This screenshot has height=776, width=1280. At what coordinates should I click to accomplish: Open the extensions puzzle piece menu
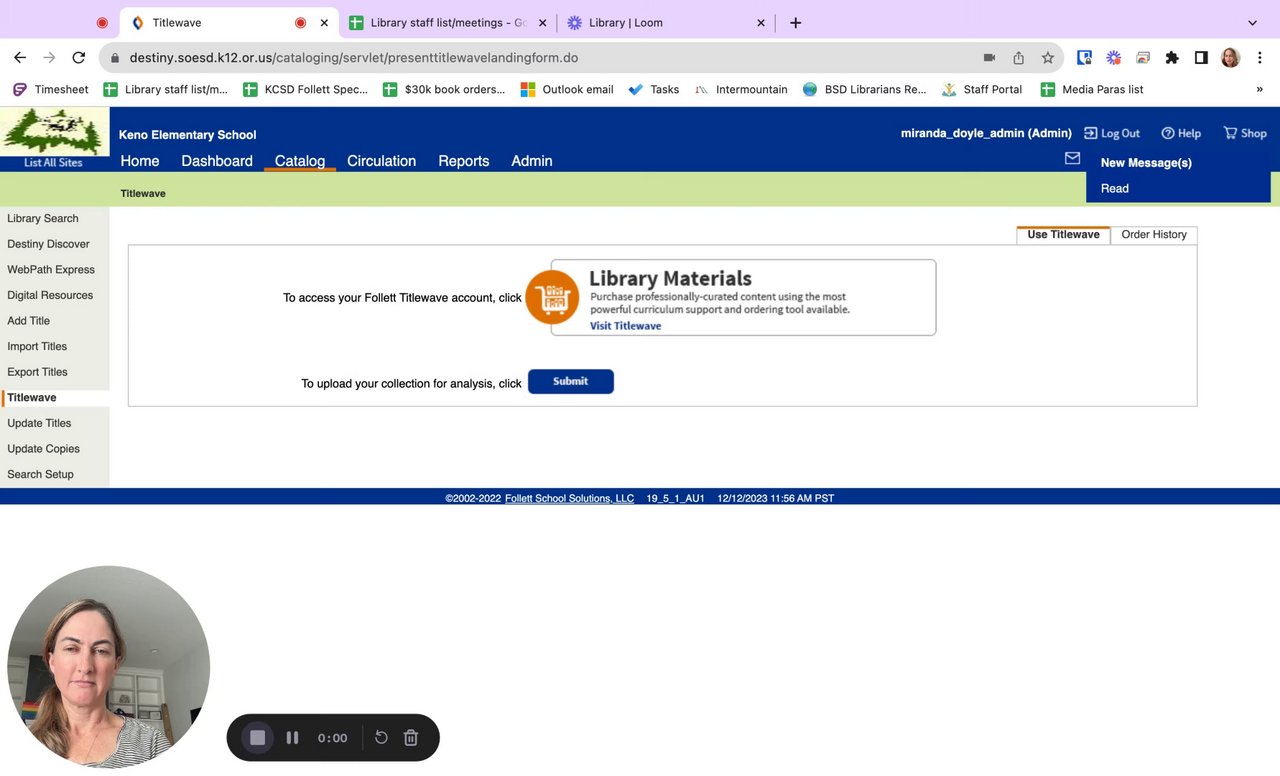(x=1172, y=58)
